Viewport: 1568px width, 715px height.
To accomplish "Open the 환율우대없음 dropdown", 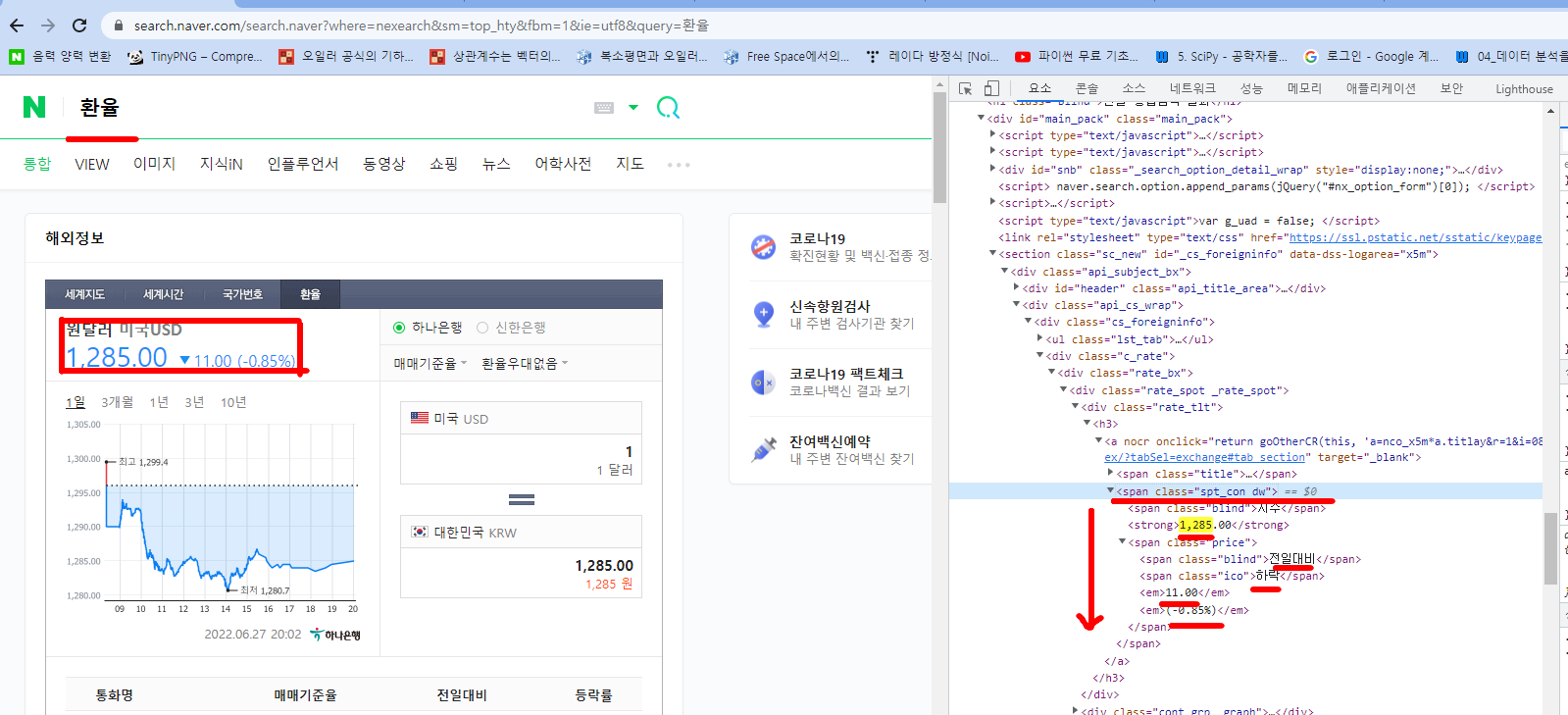I will [x=525, y=364].
